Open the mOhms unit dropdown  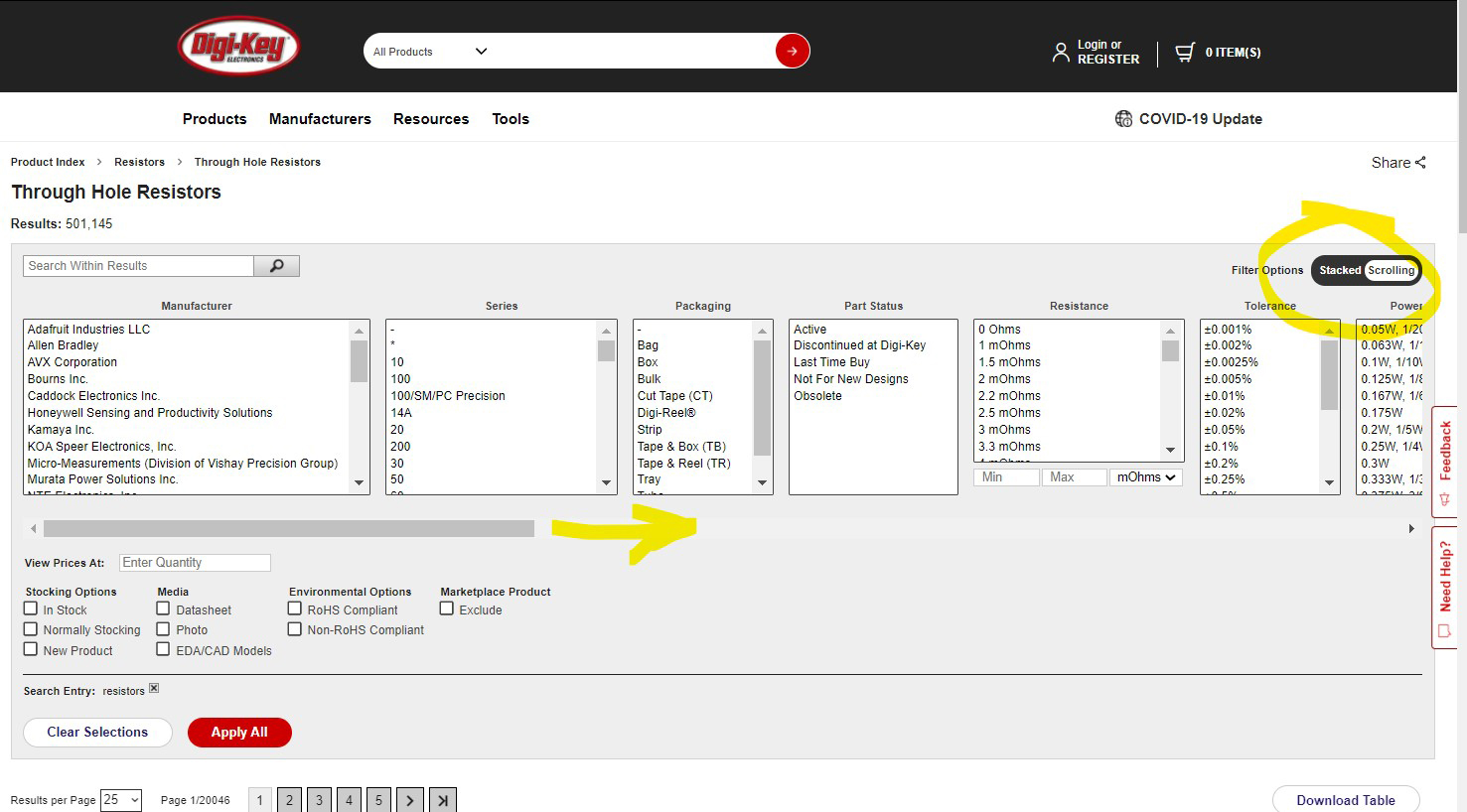point(1145,476)
